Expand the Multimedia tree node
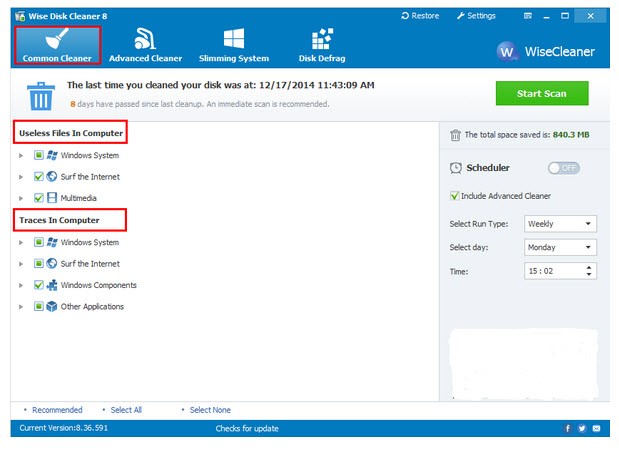The height and width of the screenshot is (453, 619). coord(21,198)
